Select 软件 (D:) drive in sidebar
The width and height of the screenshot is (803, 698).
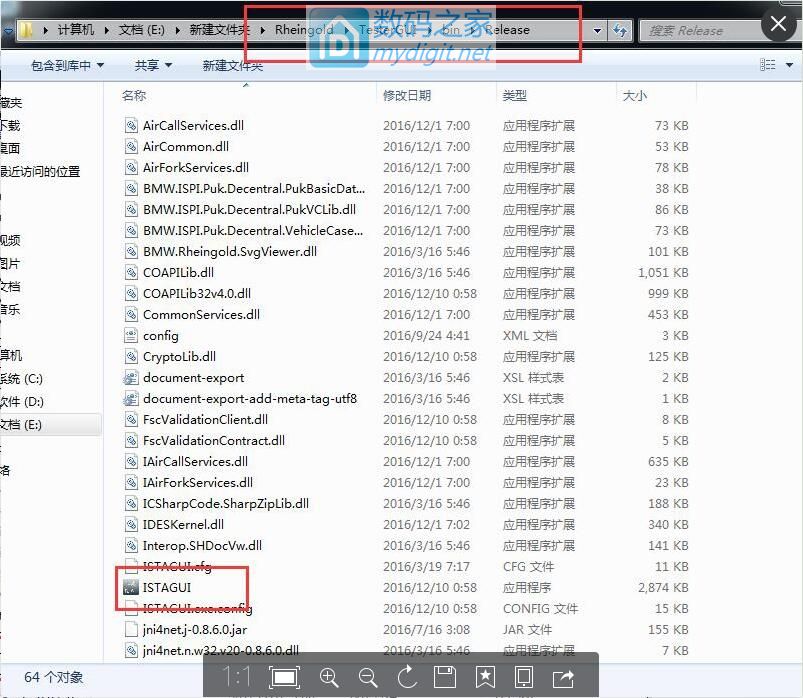tap(22, 401)
